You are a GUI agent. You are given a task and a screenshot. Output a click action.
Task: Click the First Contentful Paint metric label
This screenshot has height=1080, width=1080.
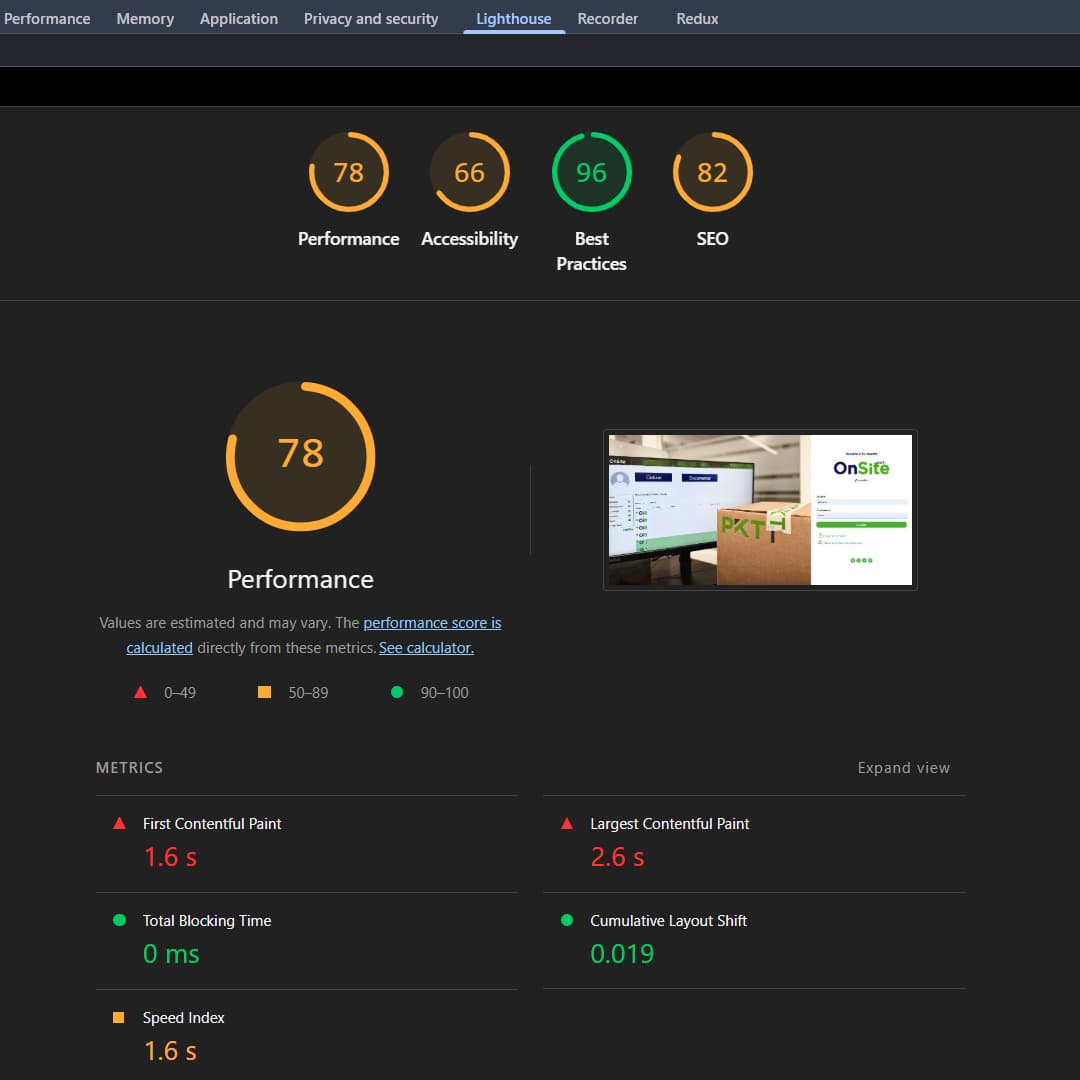(212, 824)
